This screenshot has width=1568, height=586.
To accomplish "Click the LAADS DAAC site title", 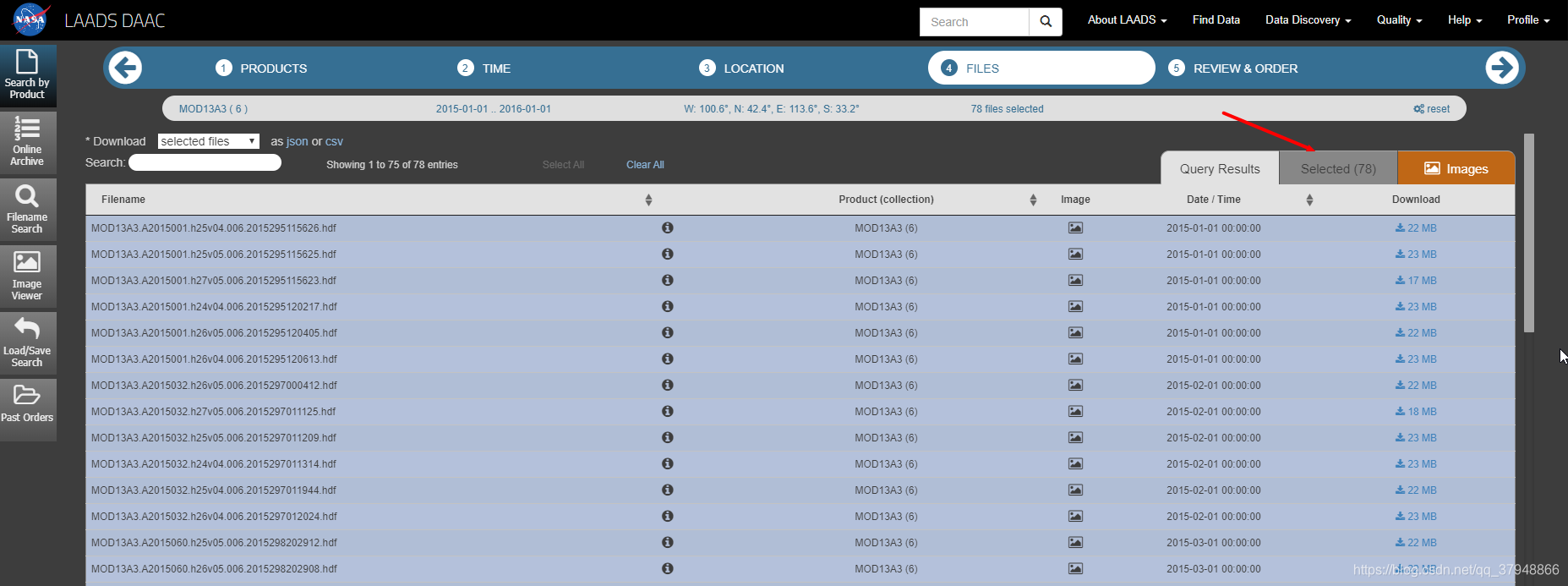I will [x=115, y=20].
